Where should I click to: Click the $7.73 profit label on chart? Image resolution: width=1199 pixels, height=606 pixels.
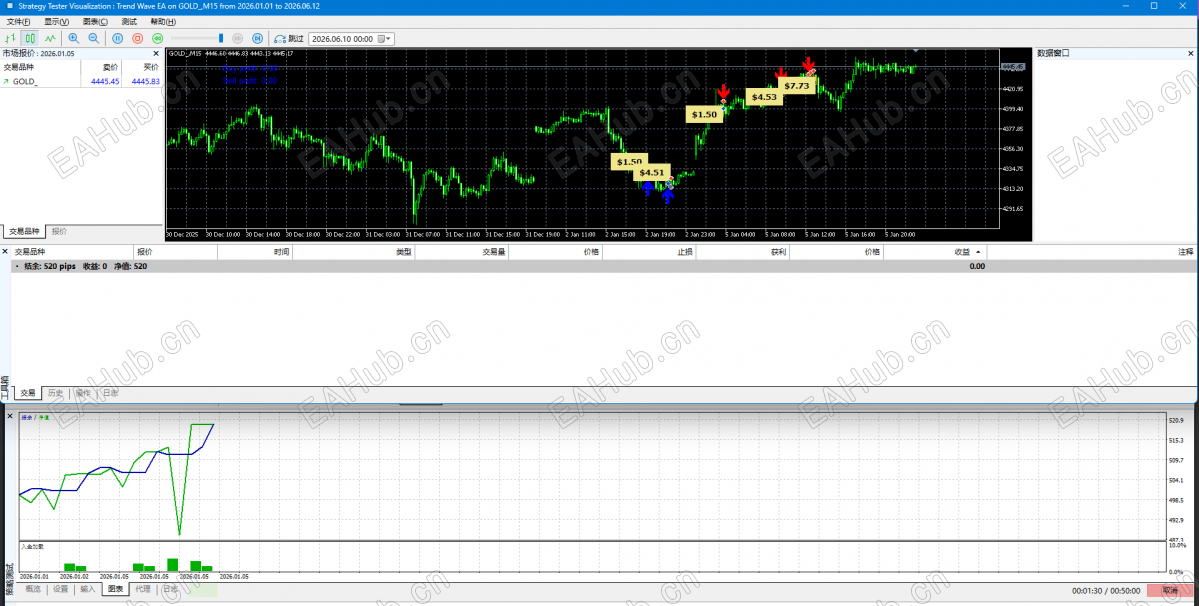point(797,86)
